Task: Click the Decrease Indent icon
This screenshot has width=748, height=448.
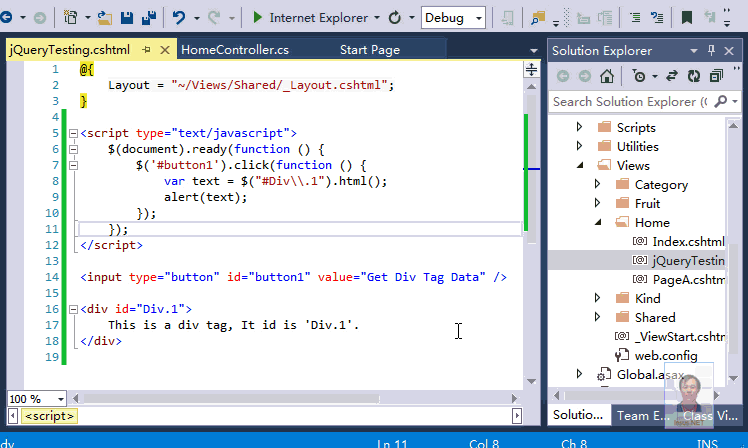Action: tap(635, 18)
